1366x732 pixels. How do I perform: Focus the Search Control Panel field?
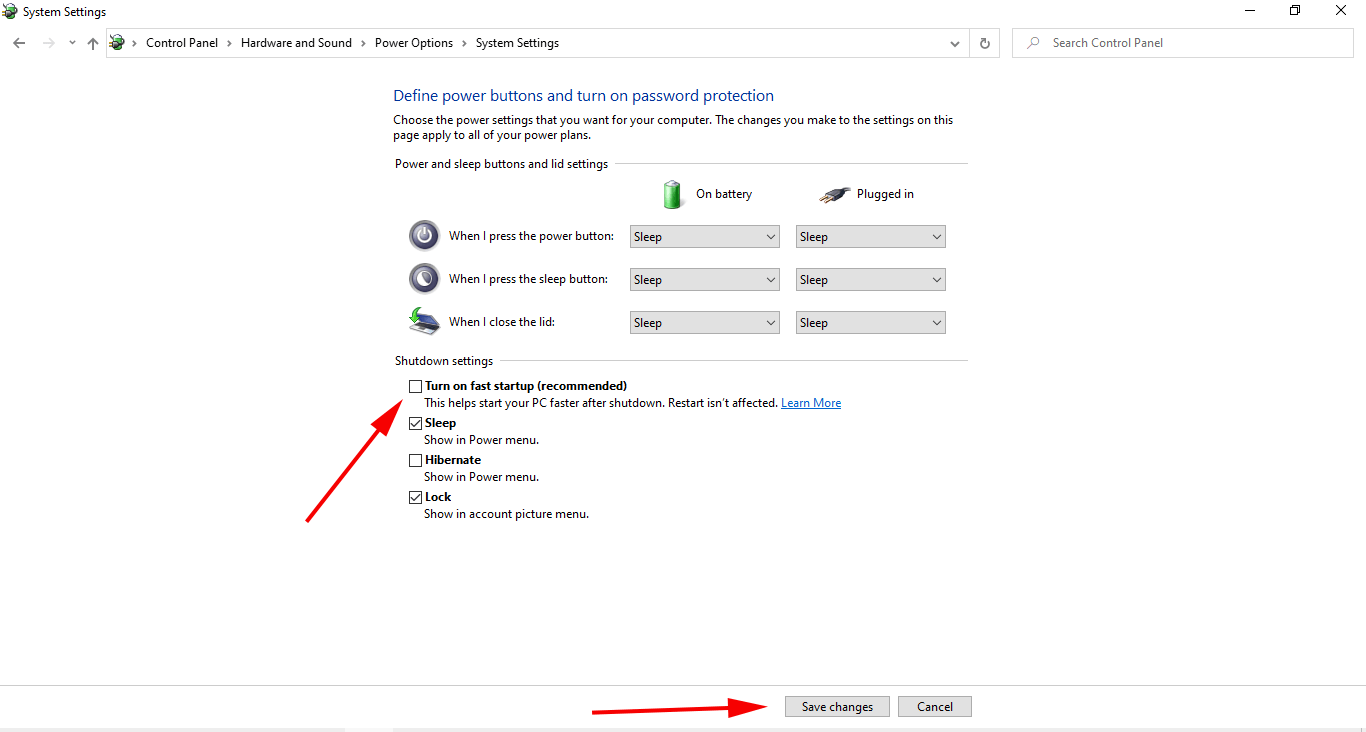click(1183, 43)
